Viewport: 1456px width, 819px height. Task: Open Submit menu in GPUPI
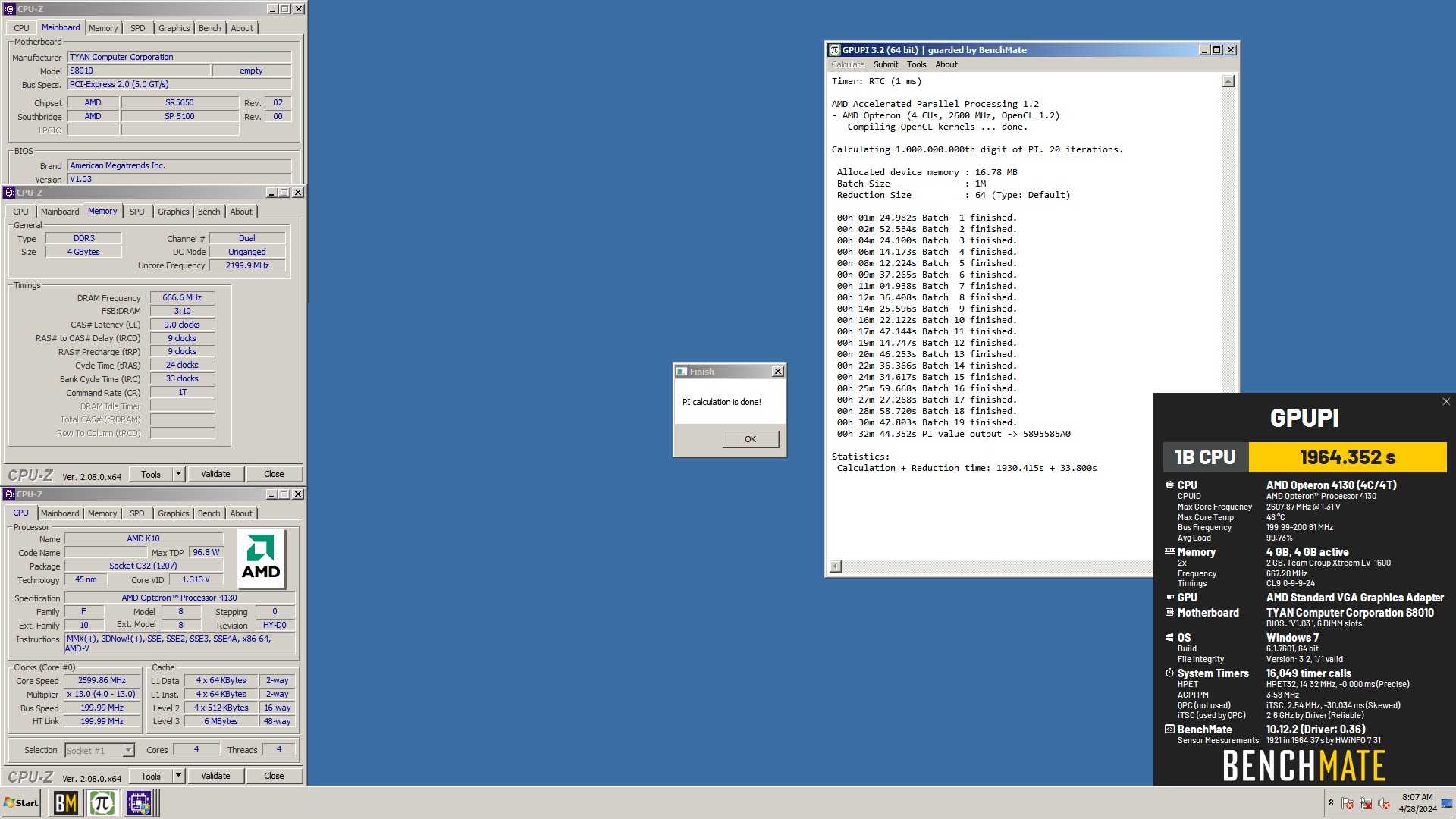[x=885, y=64]
